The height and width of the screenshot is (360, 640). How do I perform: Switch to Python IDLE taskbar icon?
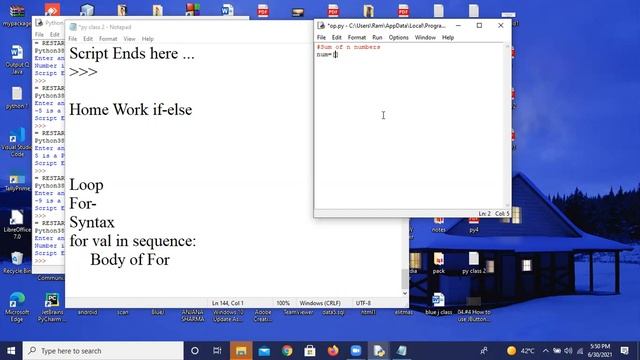(379, 351)
